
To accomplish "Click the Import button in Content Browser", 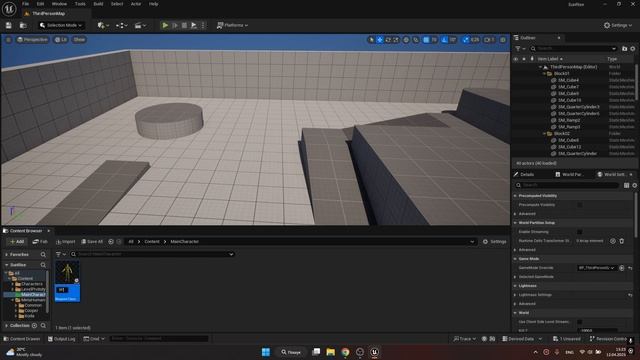I will (66, 242).
